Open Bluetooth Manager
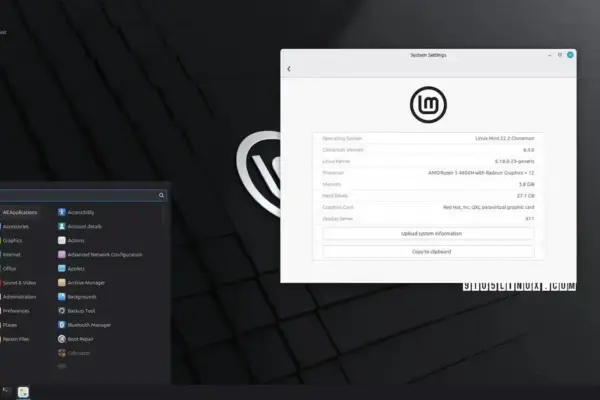The width and height of the screenshot is (600, 400). point(84,325)
